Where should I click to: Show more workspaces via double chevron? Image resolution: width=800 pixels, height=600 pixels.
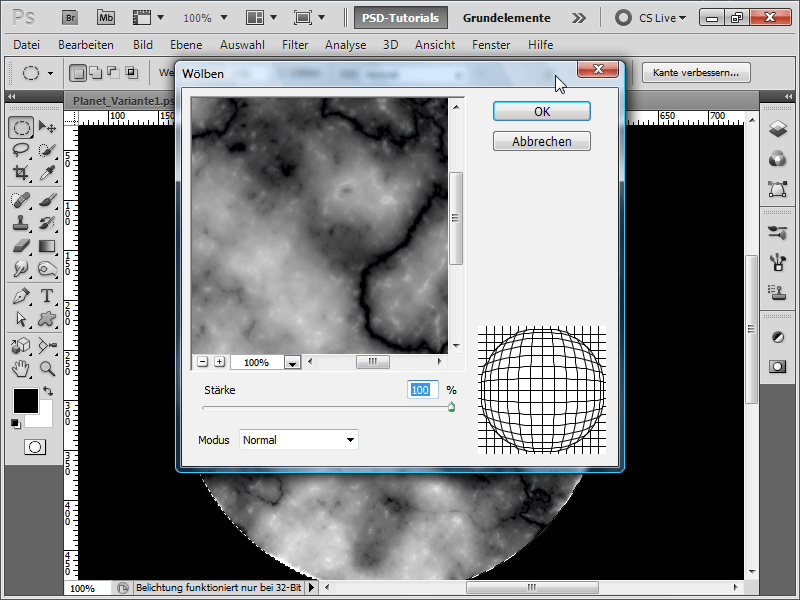click(579, 18)
